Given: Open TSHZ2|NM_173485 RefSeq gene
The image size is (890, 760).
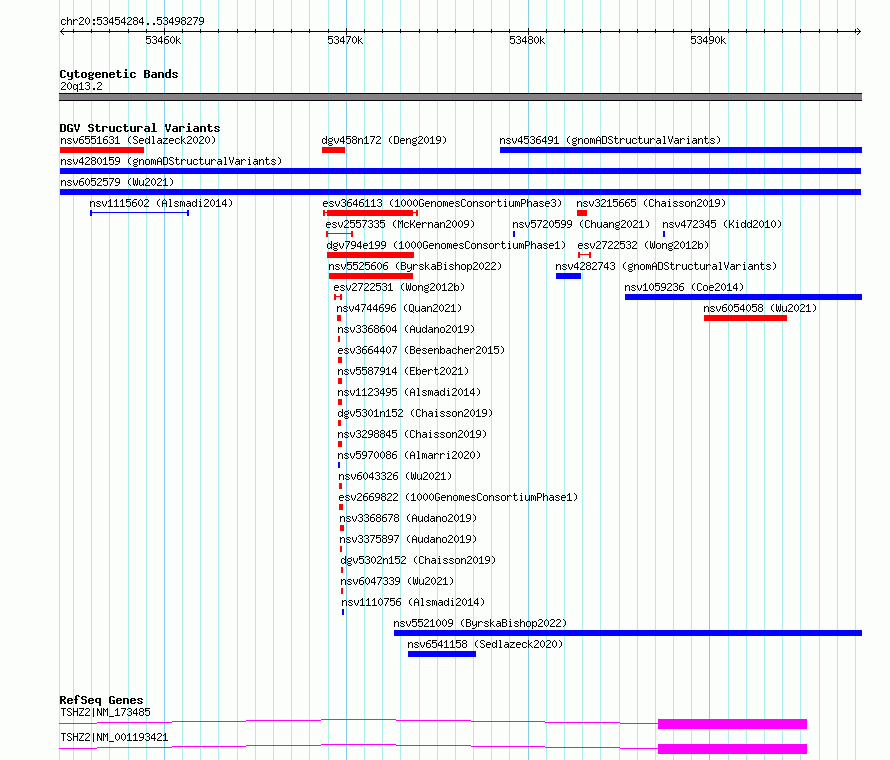Looking at the screenshot, I should point(106,712).
